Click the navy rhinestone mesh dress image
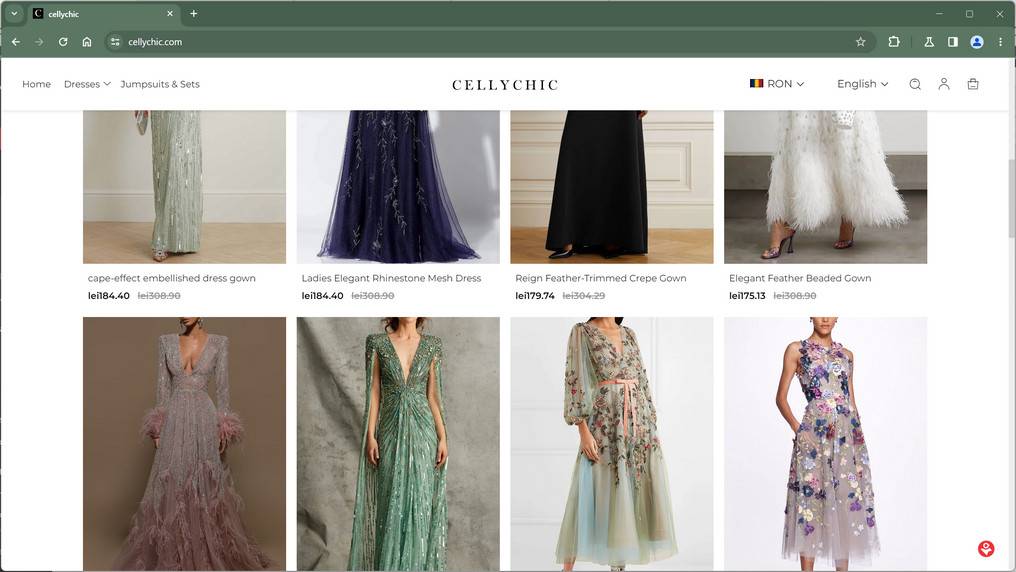 pyautogui.click(x=398, y=187)
